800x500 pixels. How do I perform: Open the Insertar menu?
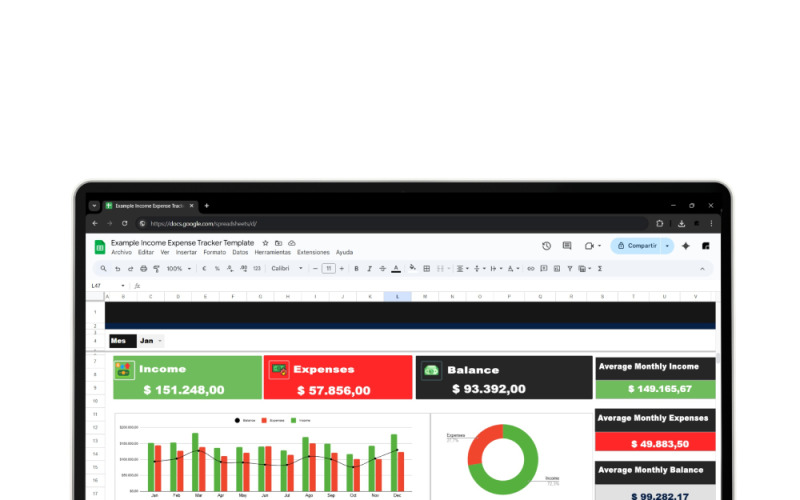coord(186,253)
